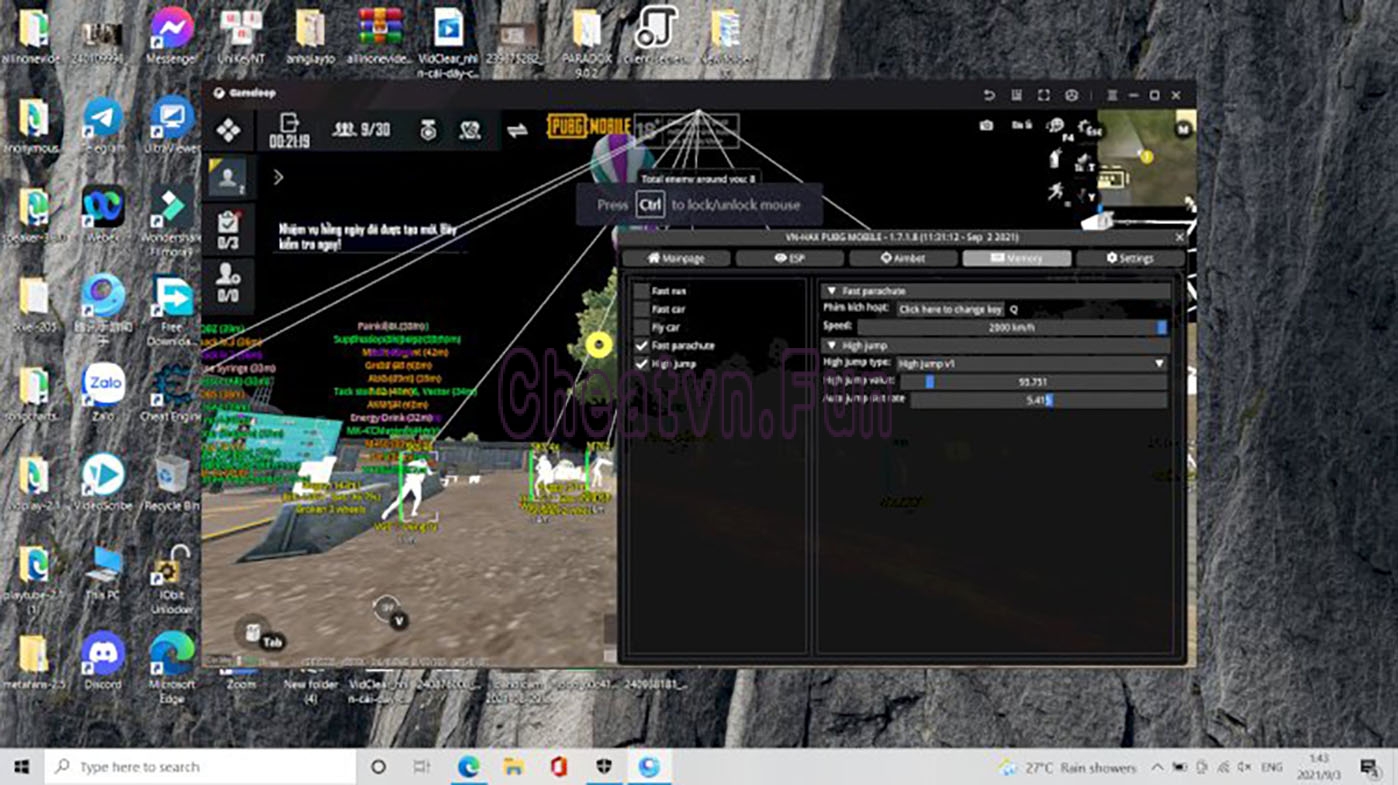
Task: Click the camera screenshot icon in game
Action: [x=986, y=125]
